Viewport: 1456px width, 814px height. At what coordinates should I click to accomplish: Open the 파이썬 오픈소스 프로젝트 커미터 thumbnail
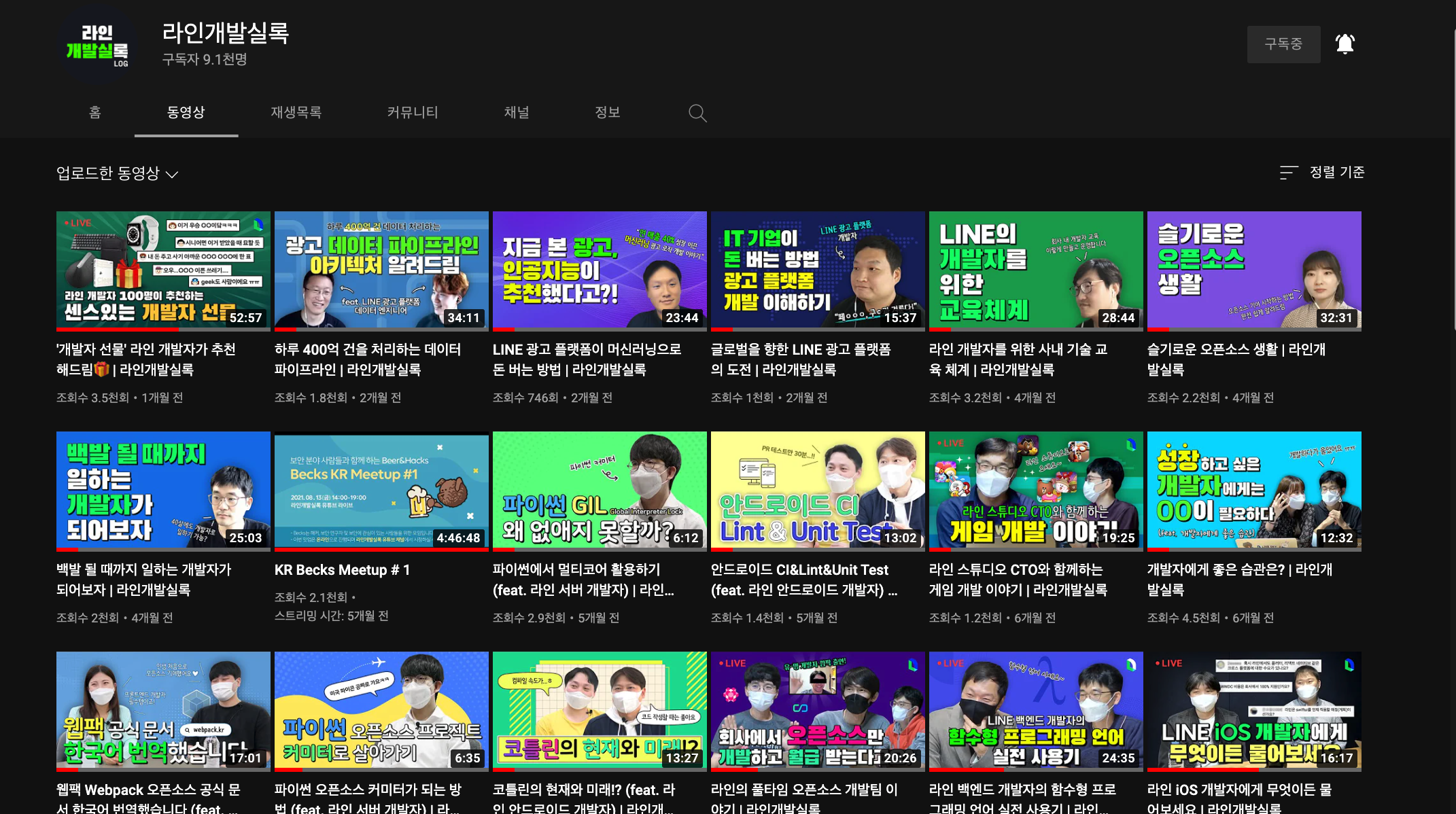pos(381,711)
